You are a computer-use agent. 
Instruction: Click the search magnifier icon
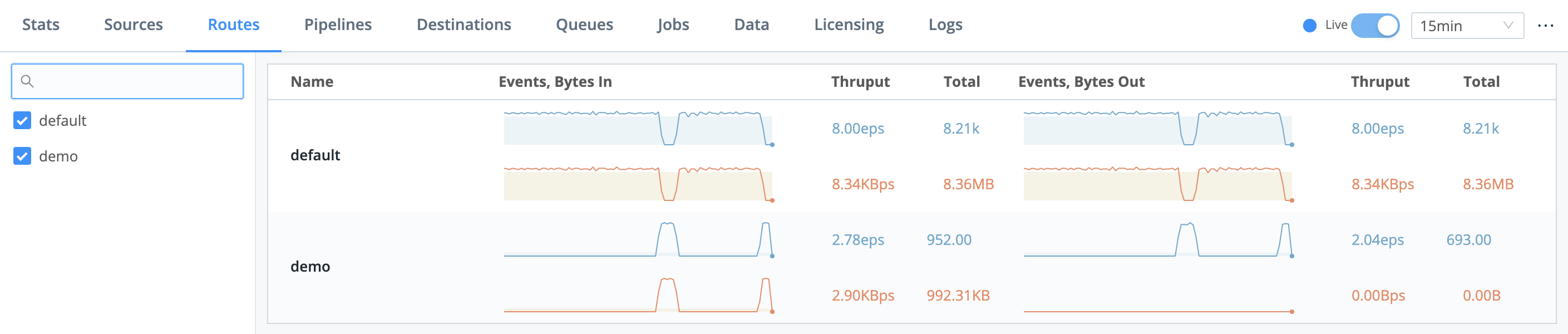28,81
